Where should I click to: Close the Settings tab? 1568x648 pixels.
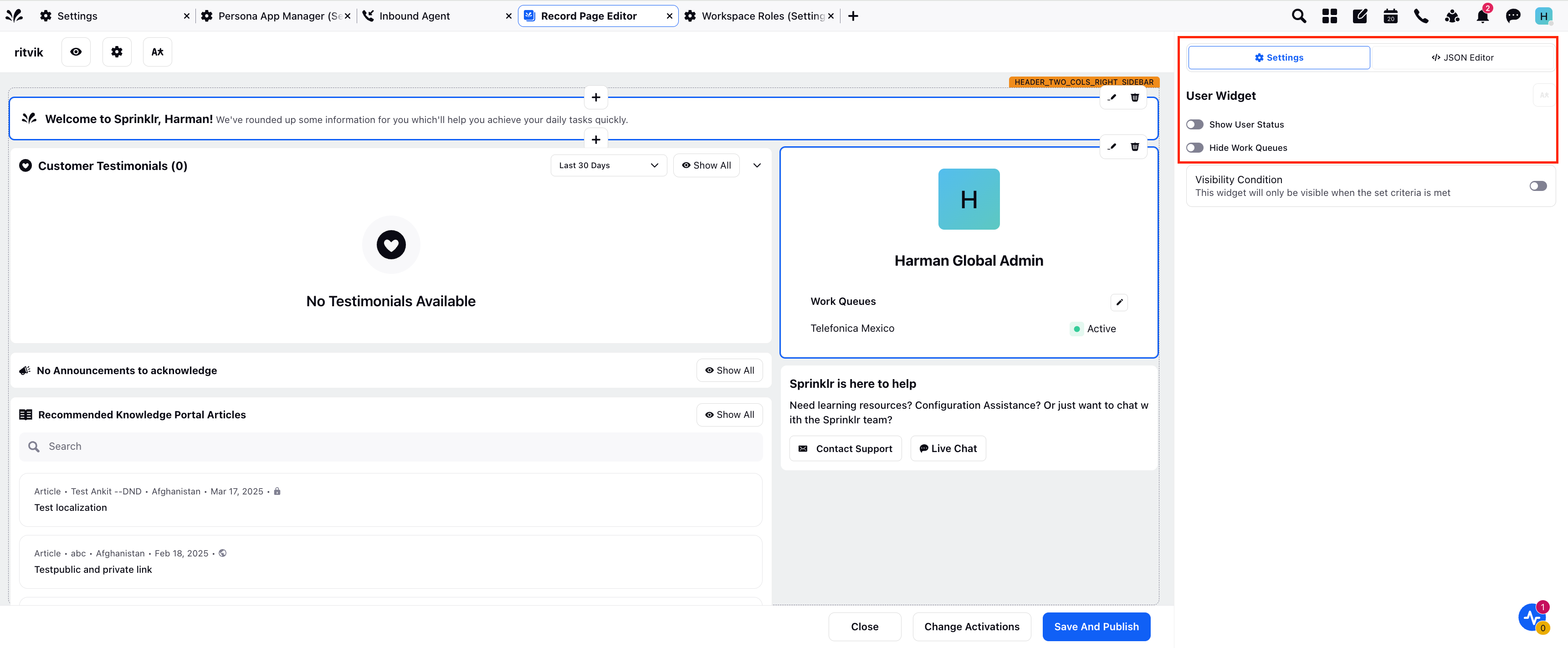186,16
